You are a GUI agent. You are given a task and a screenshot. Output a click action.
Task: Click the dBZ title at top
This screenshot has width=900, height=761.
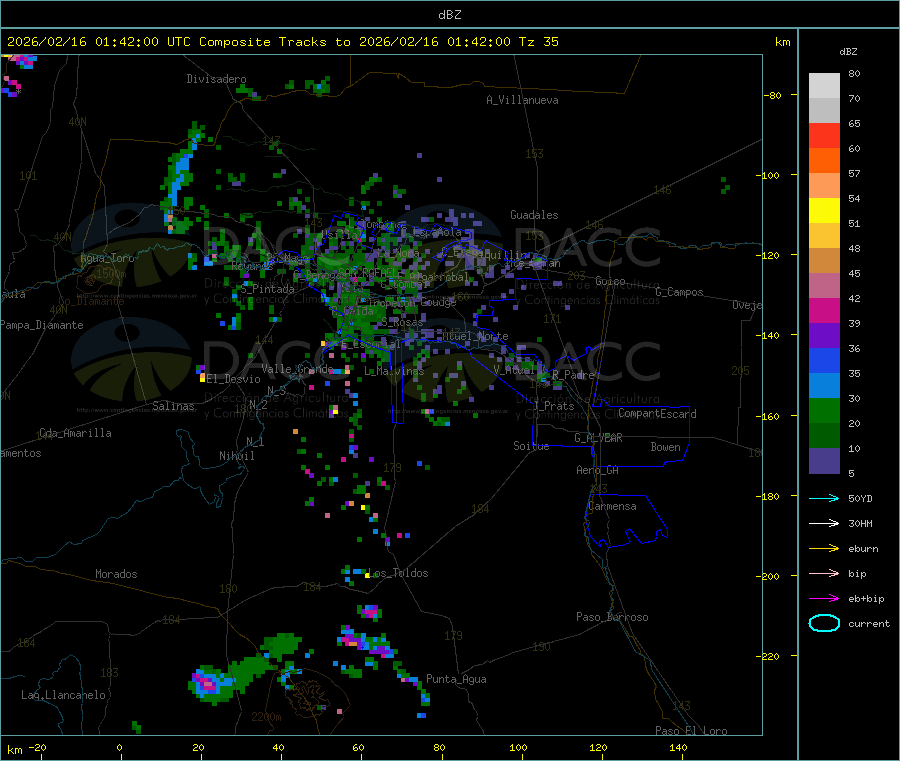point(449,14)
